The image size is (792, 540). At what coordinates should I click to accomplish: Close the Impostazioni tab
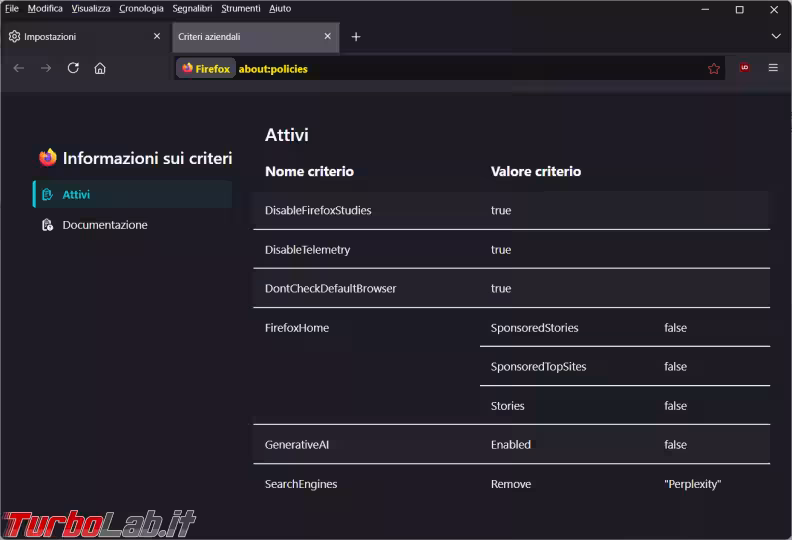coord(157,36)
